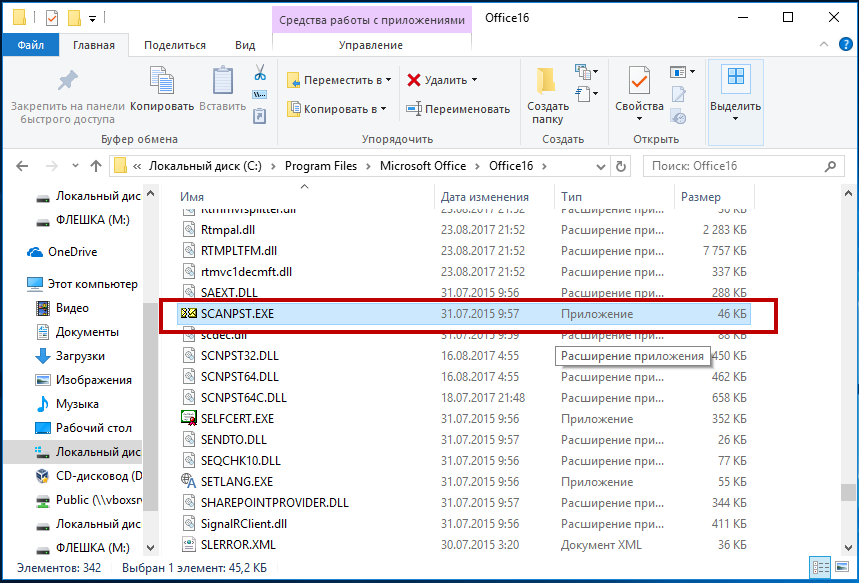
Task: Open the Выделить selection menu
Action: pyautogui.click(x=735, y=102)
